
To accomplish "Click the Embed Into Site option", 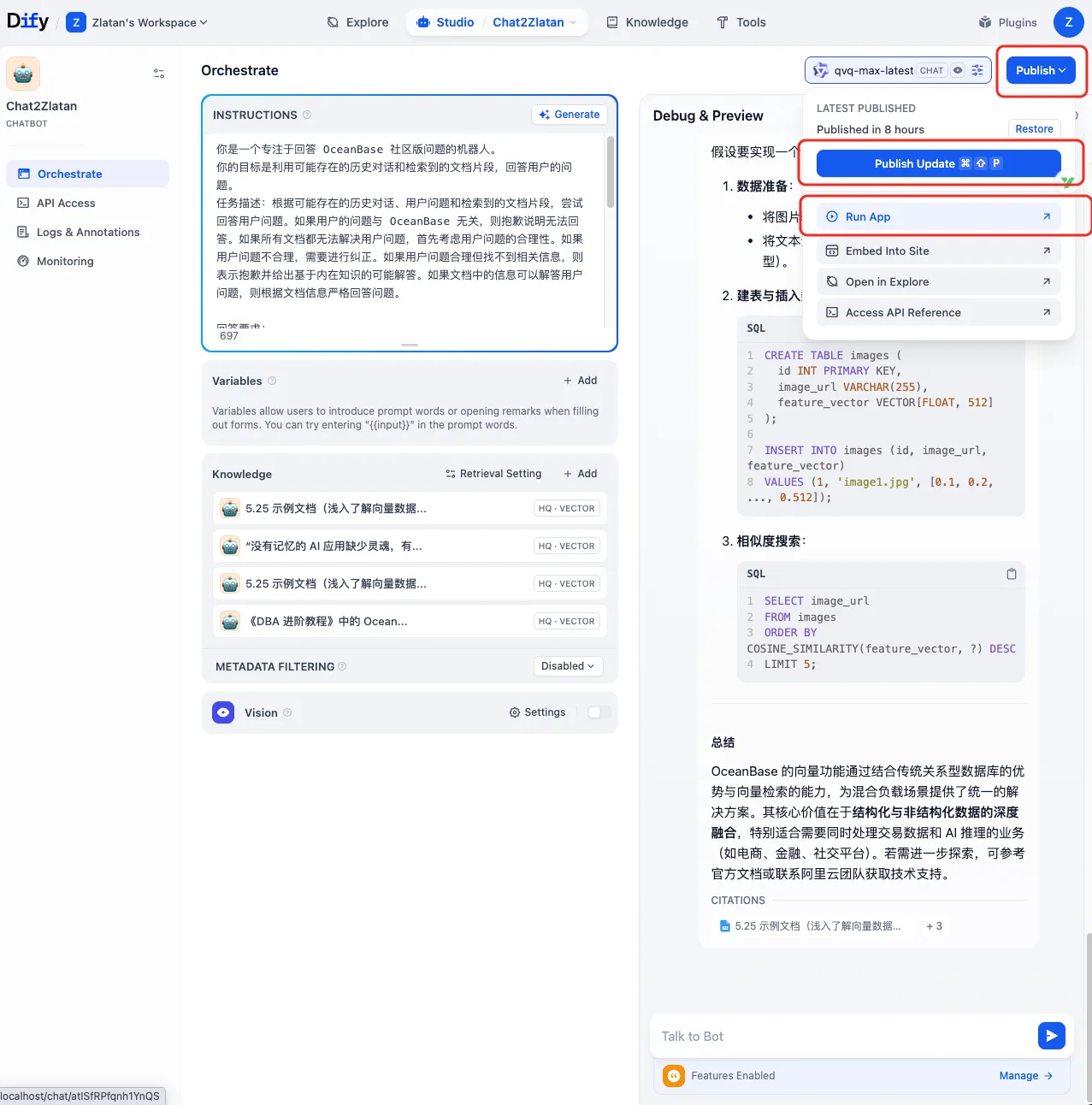I will [887, 251].
